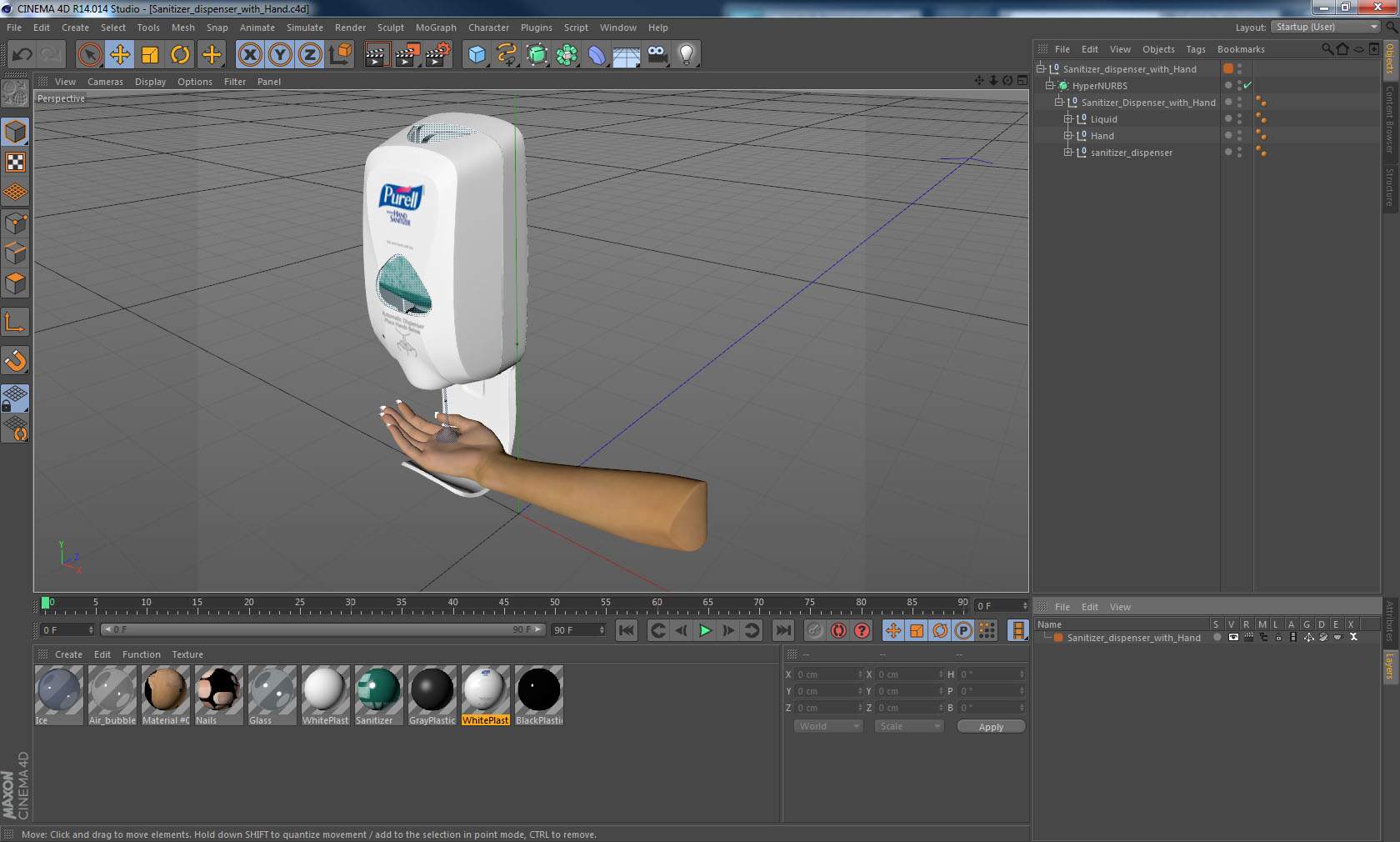Image resolution: width=1400 pixels, height=842 pixels.
Task: Render the active view
Action: (377, 55)
